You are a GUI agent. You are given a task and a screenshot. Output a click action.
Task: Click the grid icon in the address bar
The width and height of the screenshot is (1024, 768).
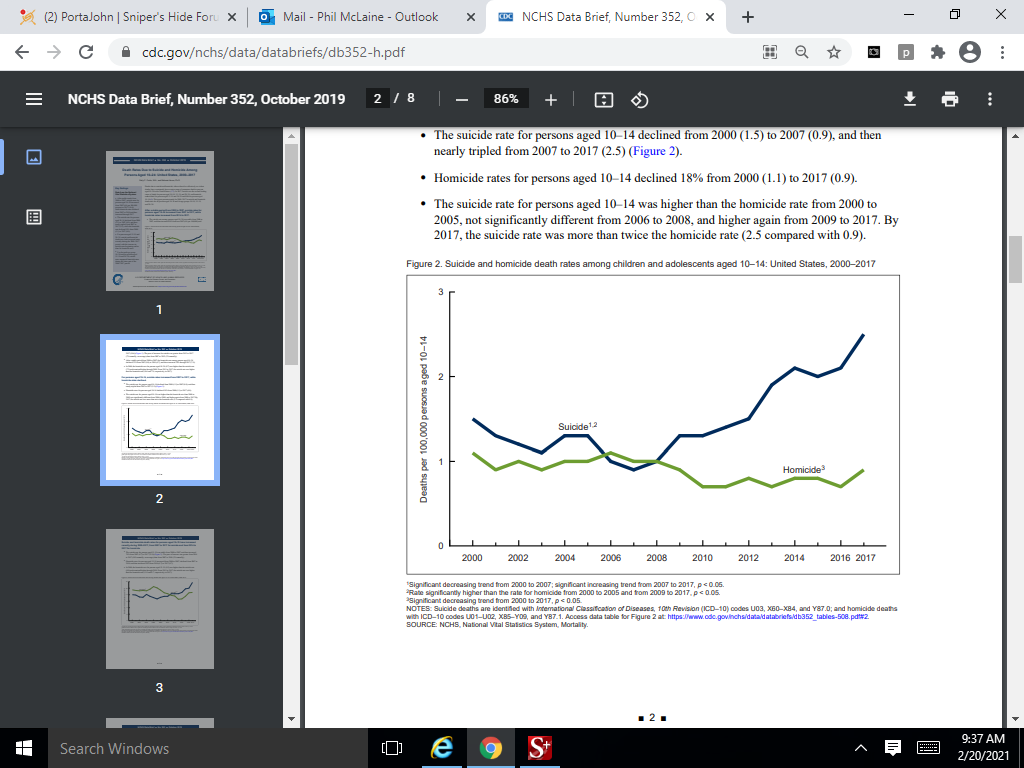click(770, 52)
